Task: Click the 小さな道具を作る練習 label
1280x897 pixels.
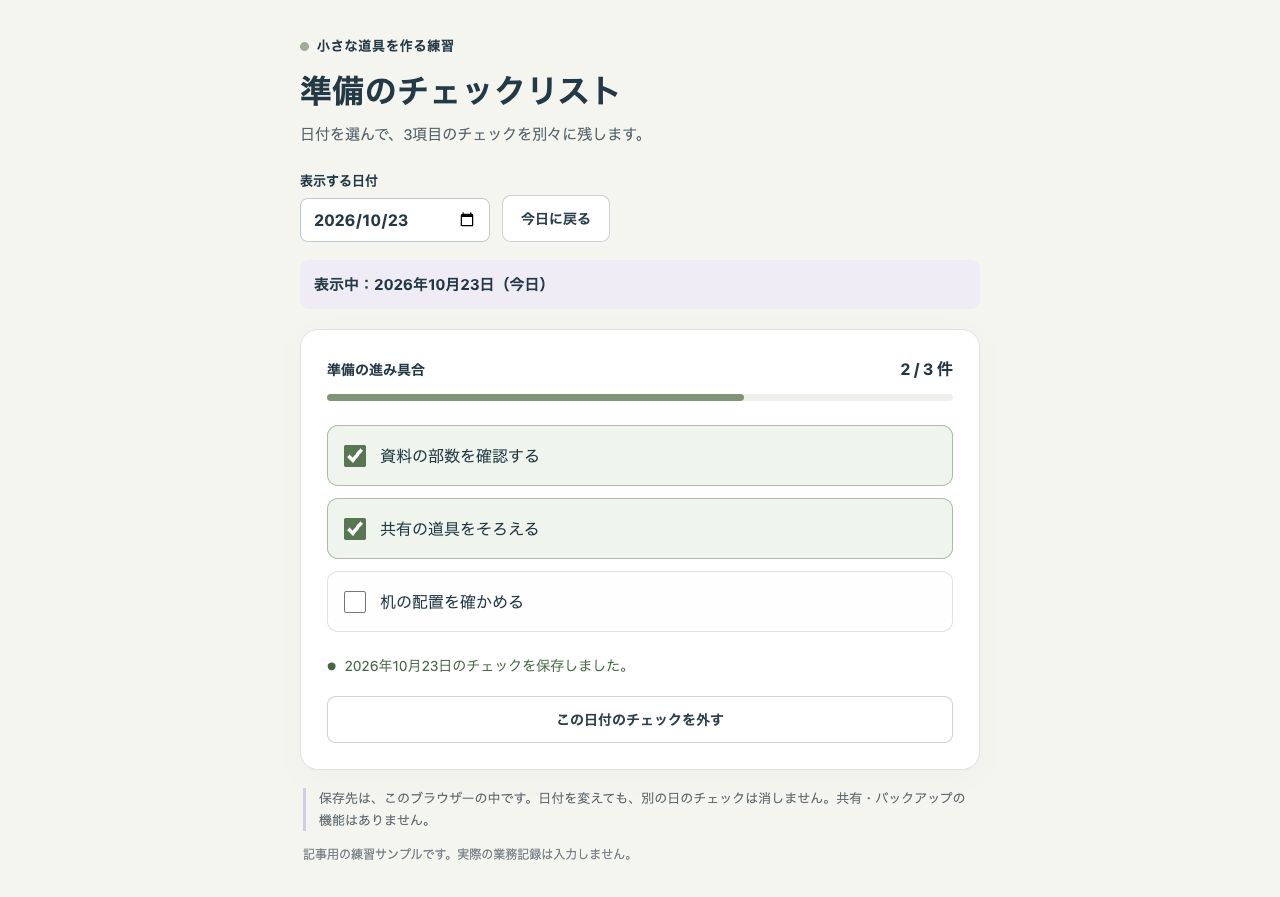Action: pos(385,46)
